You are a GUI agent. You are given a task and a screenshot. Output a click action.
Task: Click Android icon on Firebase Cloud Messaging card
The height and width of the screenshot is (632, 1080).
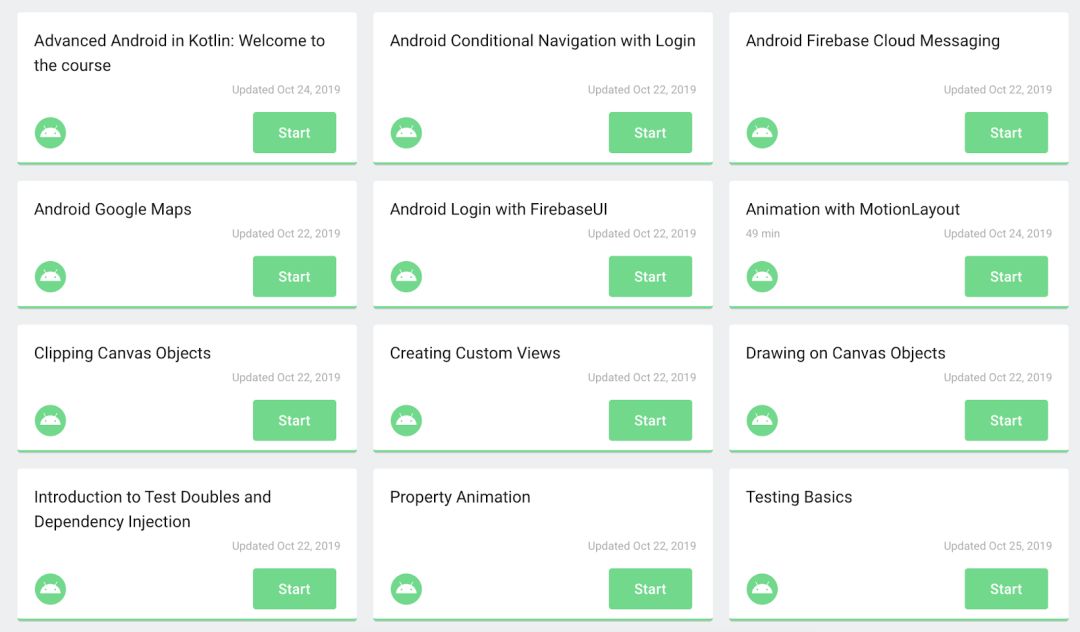pos(762,133)
